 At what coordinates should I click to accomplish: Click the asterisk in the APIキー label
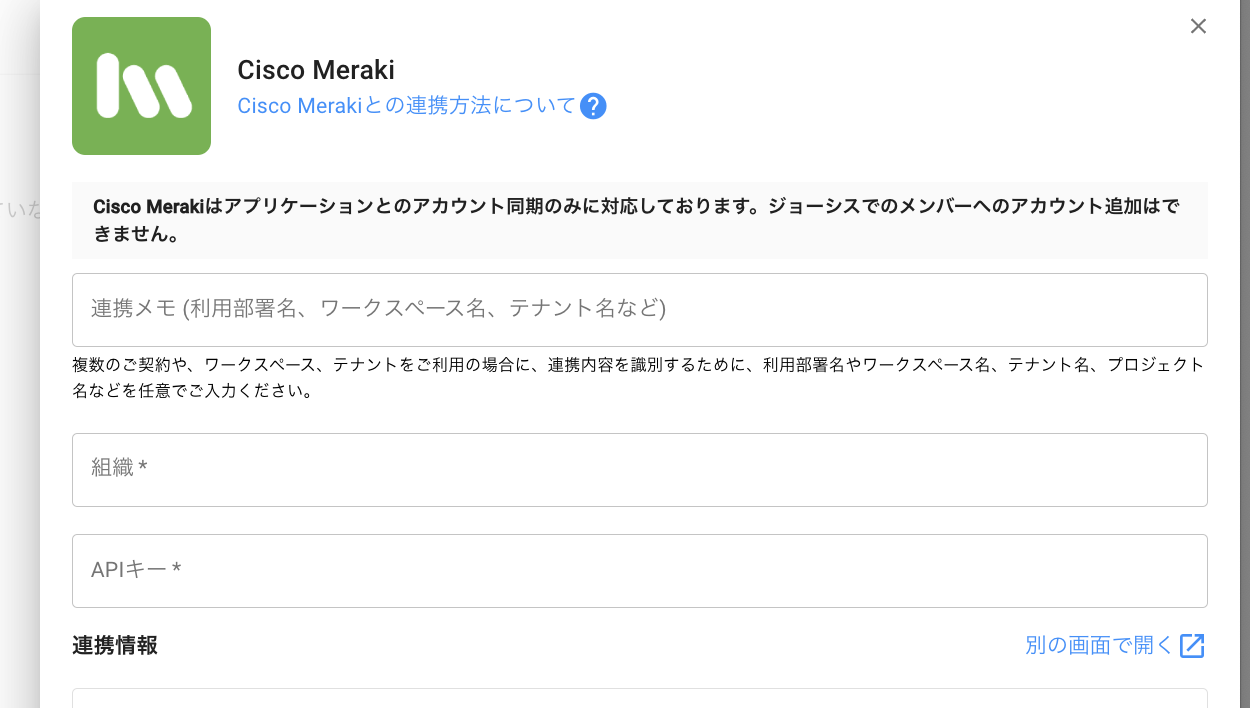pyautogui.click(x=177, y=570)
